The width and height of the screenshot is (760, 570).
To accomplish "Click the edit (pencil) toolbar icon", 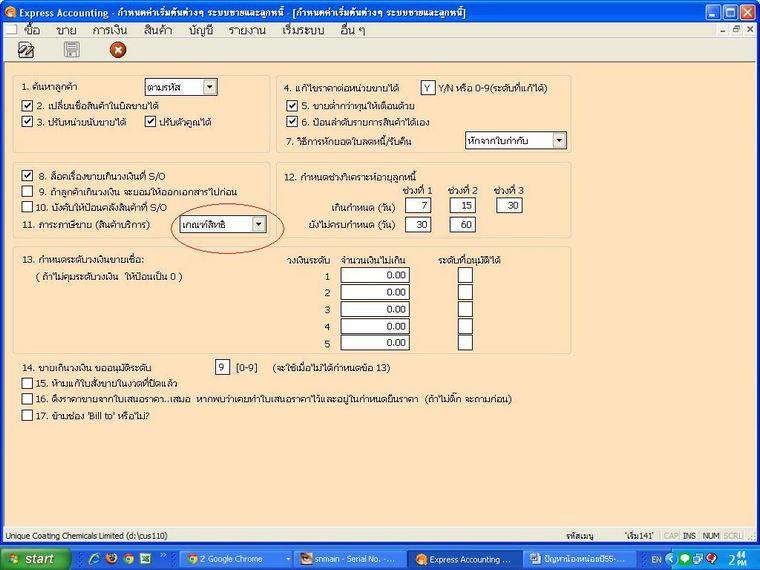I will [x=24, y=49].
